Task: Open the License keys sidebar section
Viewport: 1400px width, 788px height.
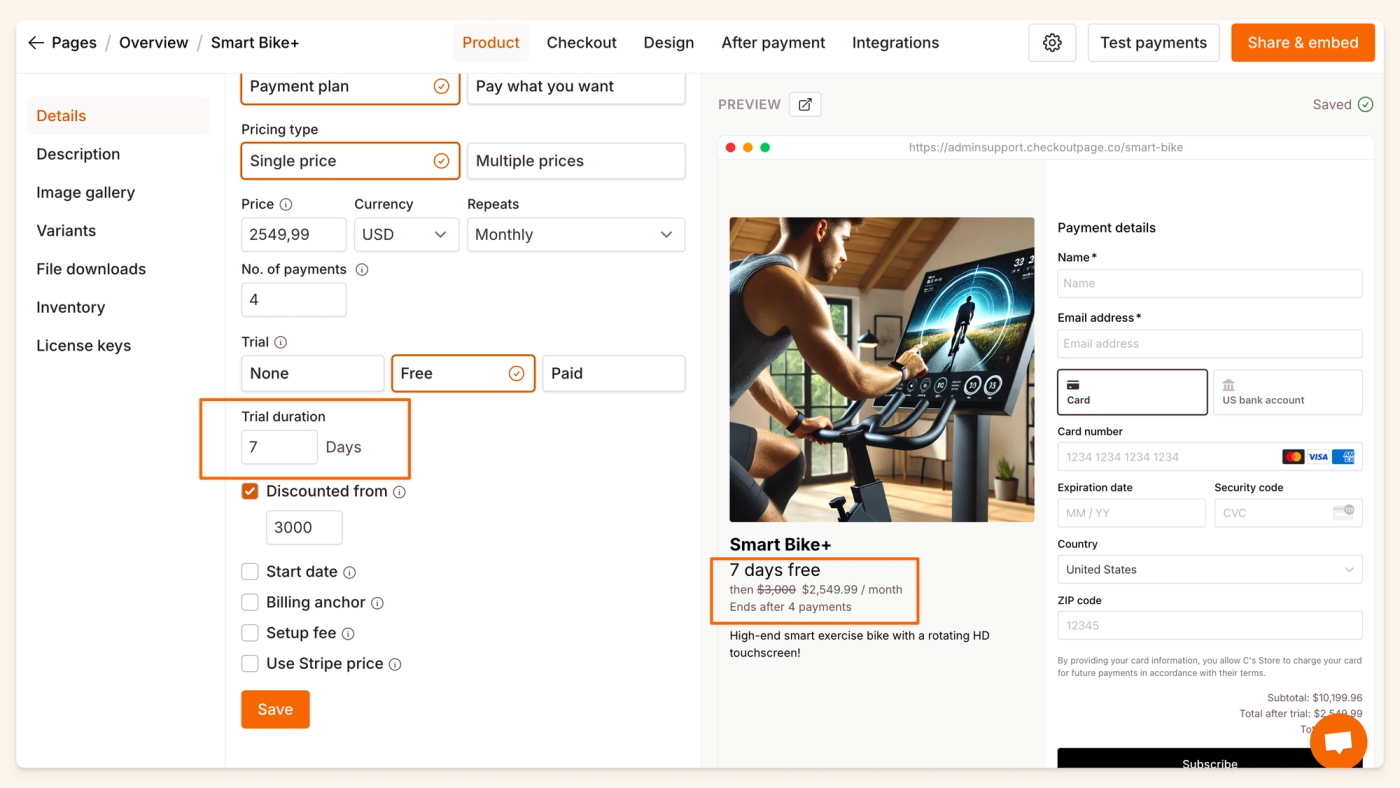Action: 84,346
